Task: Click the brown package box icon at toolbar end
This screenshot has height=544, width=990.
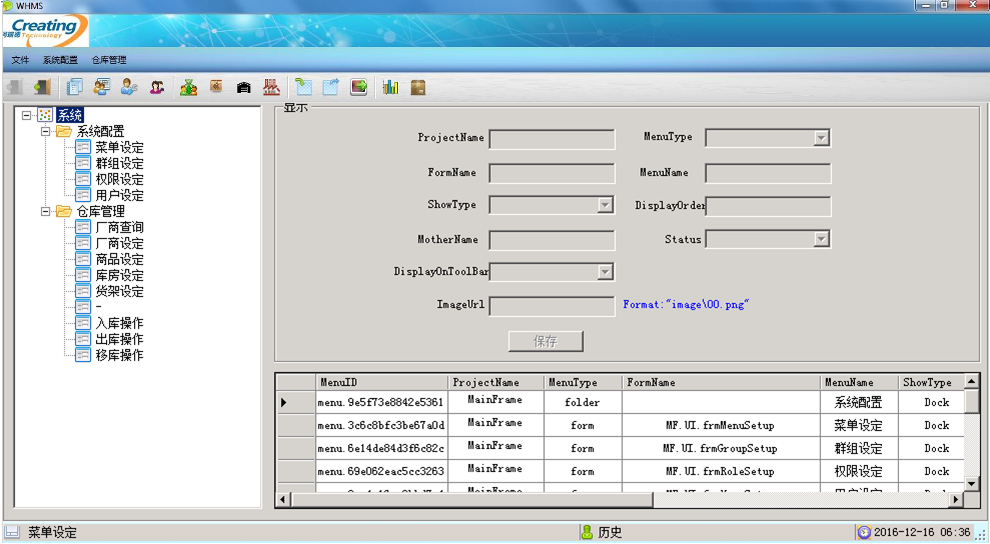Action: (418, 88)
